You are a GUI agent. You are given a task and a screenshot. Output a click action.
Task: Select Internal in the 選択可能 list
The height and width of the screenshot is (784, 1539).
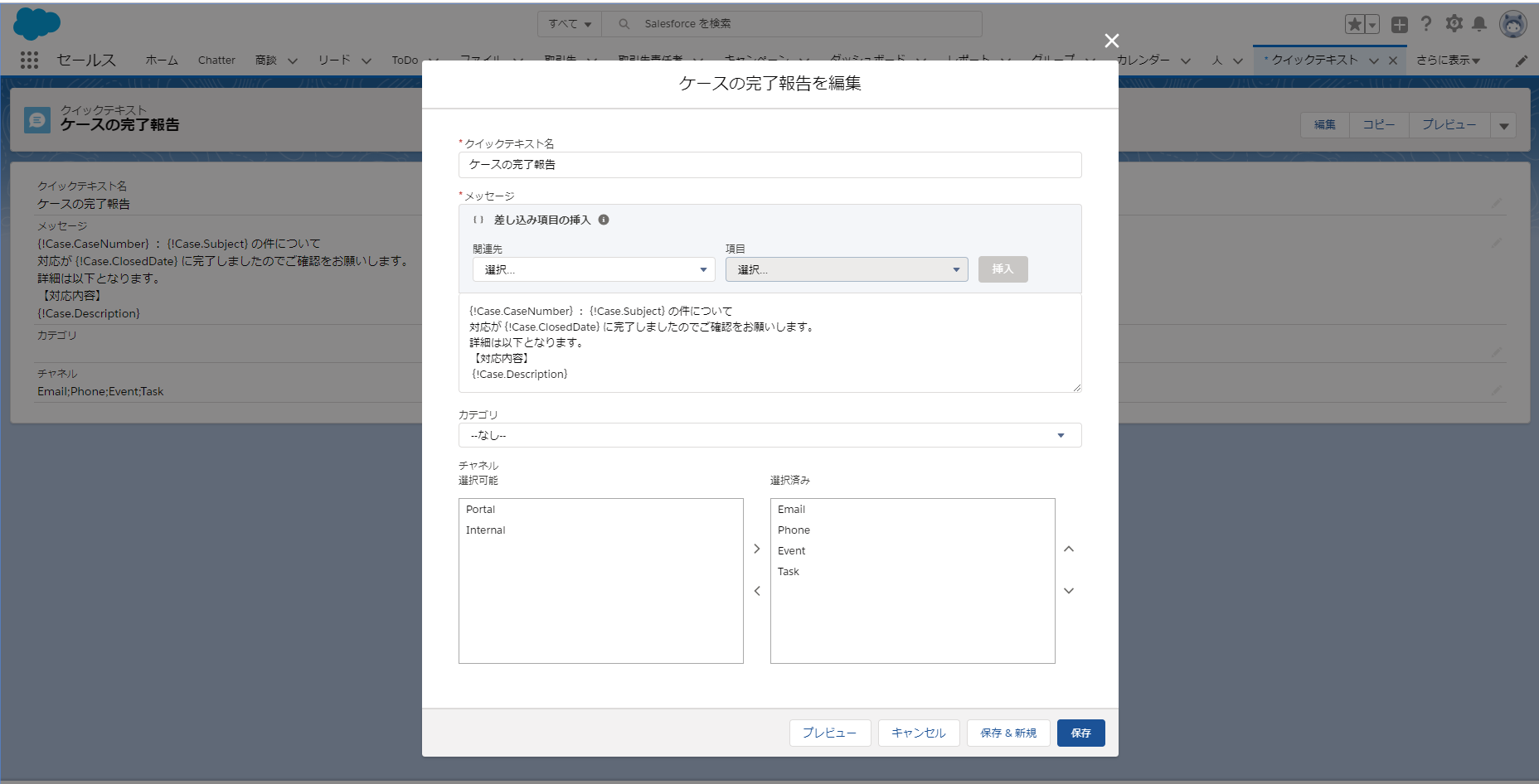(x=600, y=530)
